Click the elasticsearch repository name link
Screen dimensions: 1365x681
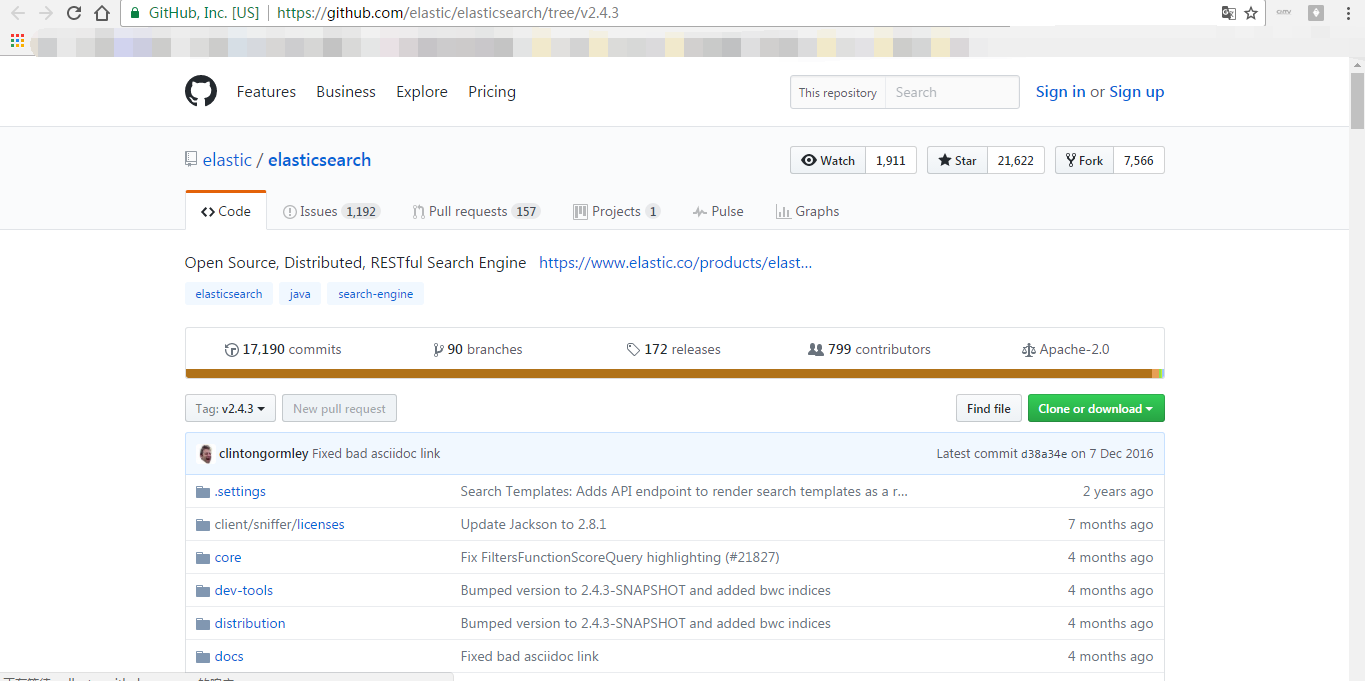pos(319,160)
